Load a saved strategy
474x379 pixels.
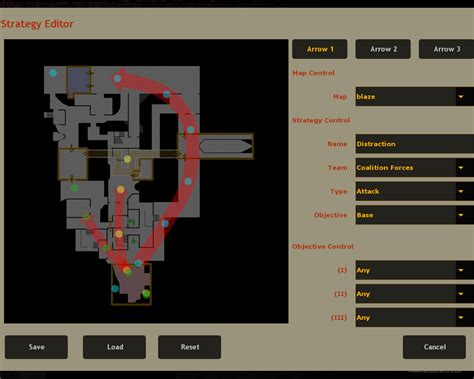coord(114,347)
